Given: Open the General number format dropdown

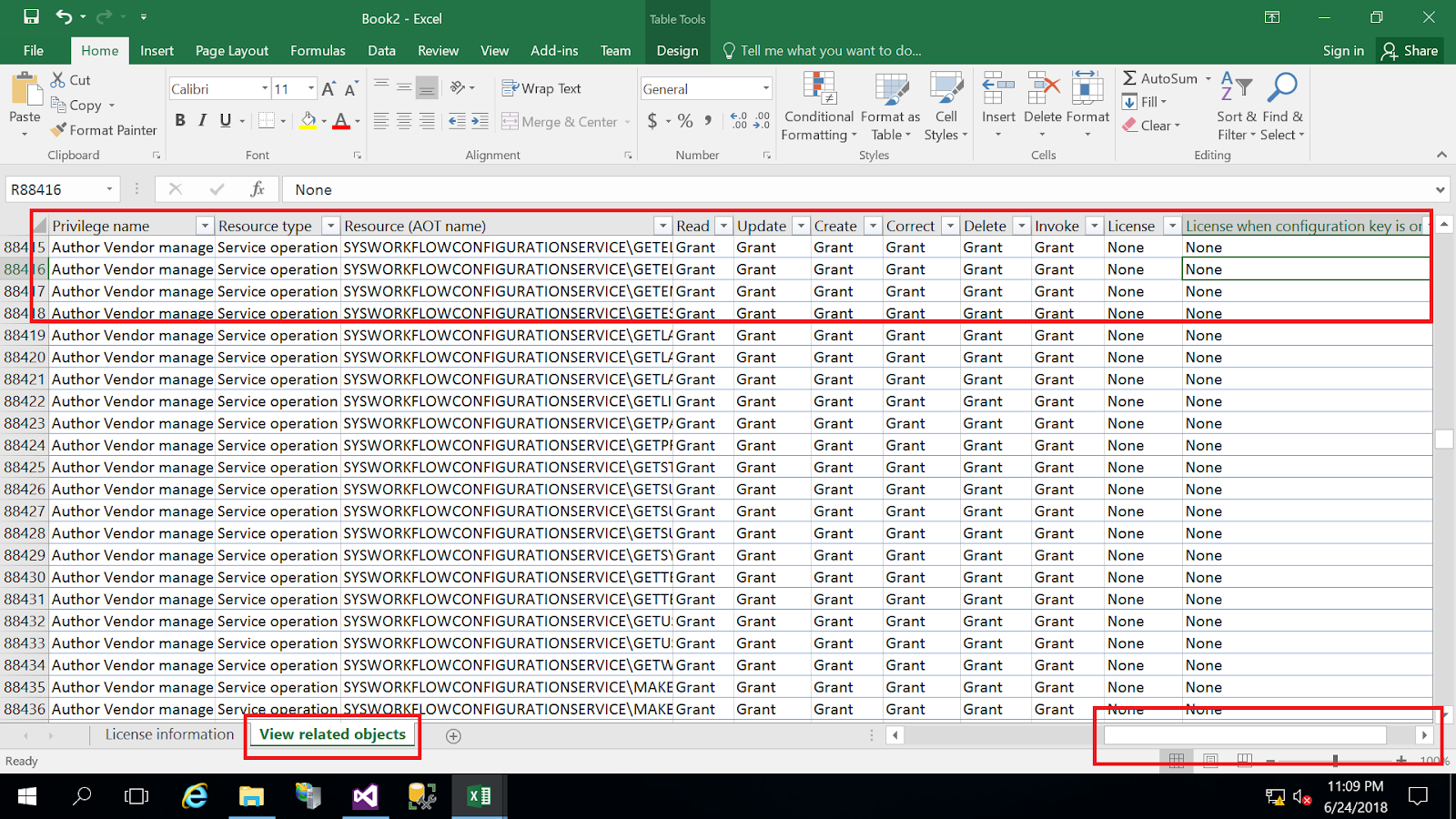Looking at the screenshot, I should [x=766, y=88].
